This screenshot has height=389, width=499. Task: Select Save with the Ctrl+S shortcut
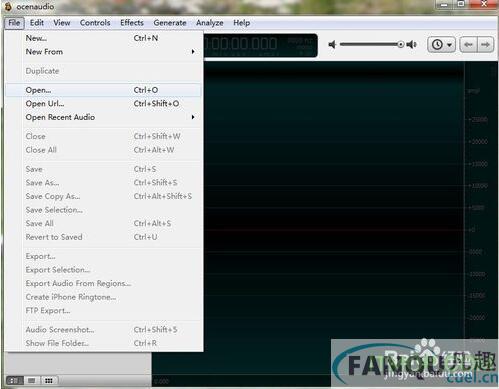(x=103, y=169)
